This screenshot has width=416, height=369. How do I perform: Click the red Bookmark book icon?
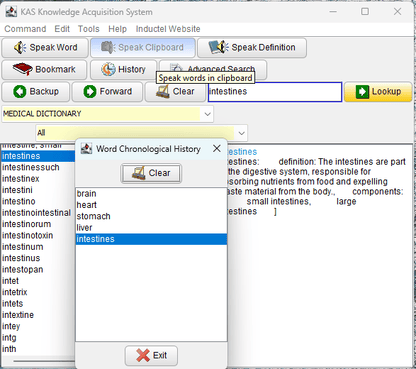[x=22, y=69]
